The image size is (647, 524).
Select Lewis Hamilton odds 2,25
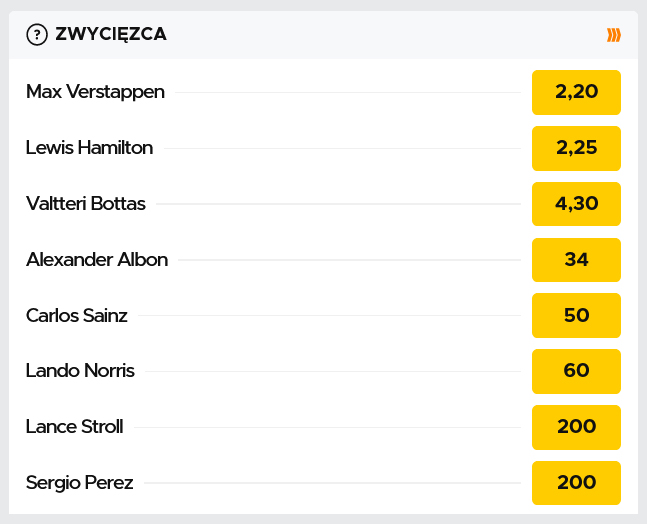576,148
